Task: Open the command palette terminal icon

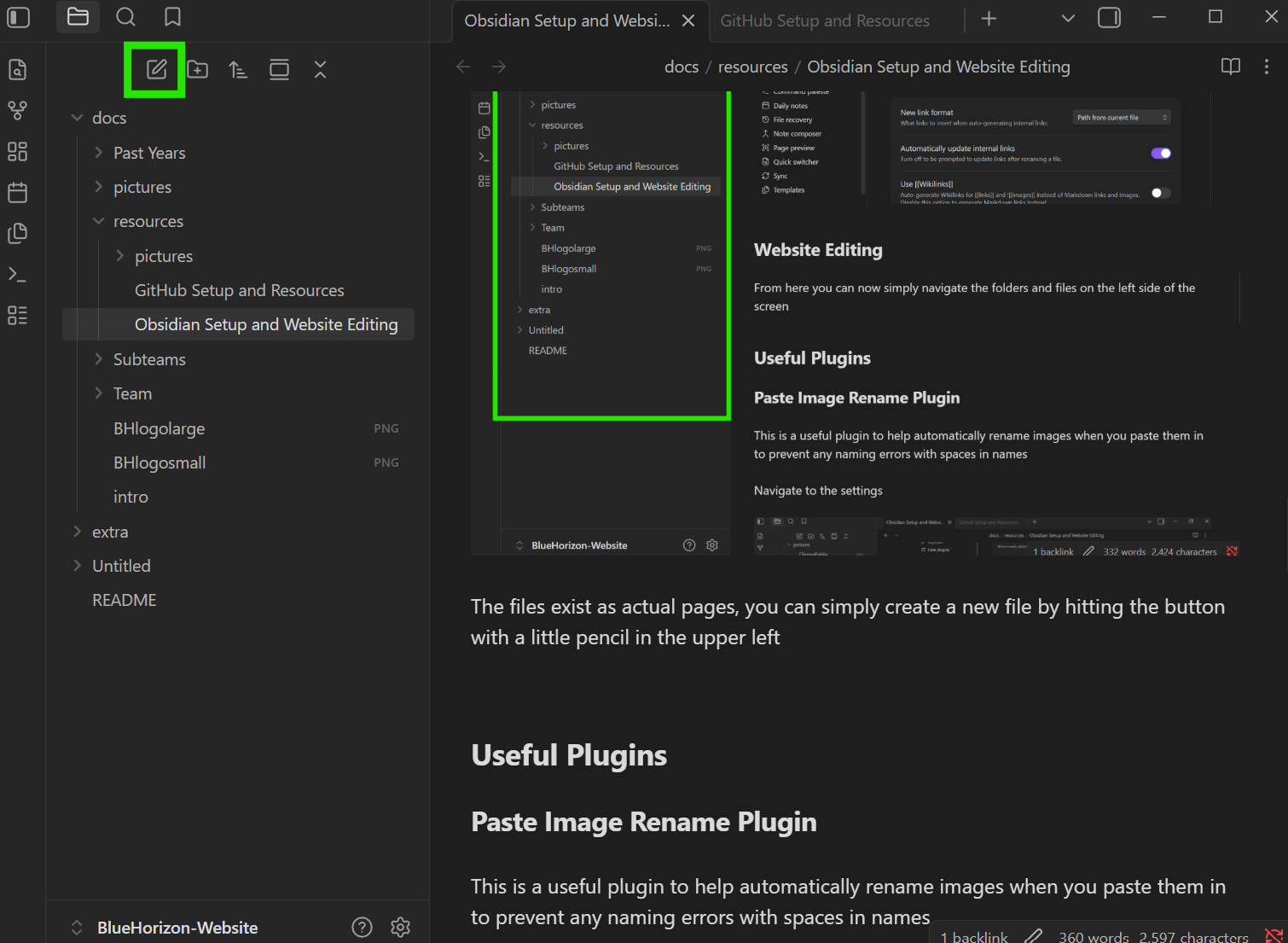Action: tap(17, 274)
